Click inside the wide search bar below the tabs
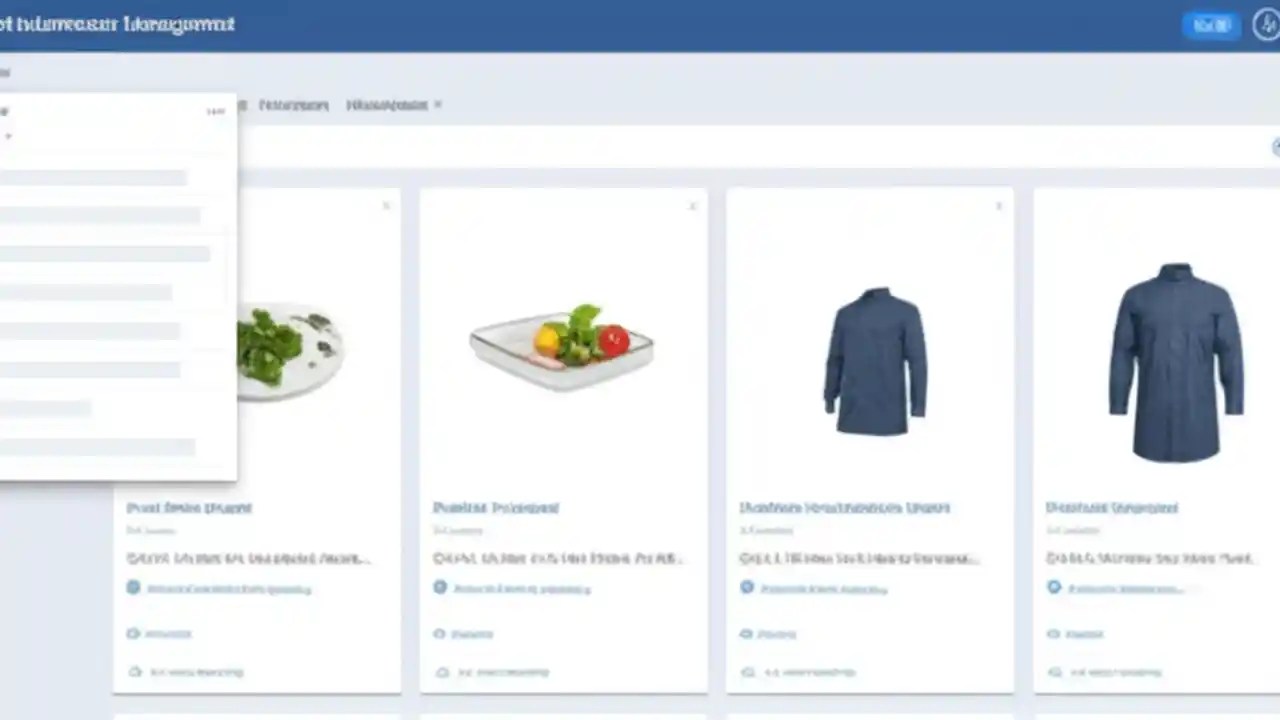Viewport: 1280px width, 720px height. point(758,147)
